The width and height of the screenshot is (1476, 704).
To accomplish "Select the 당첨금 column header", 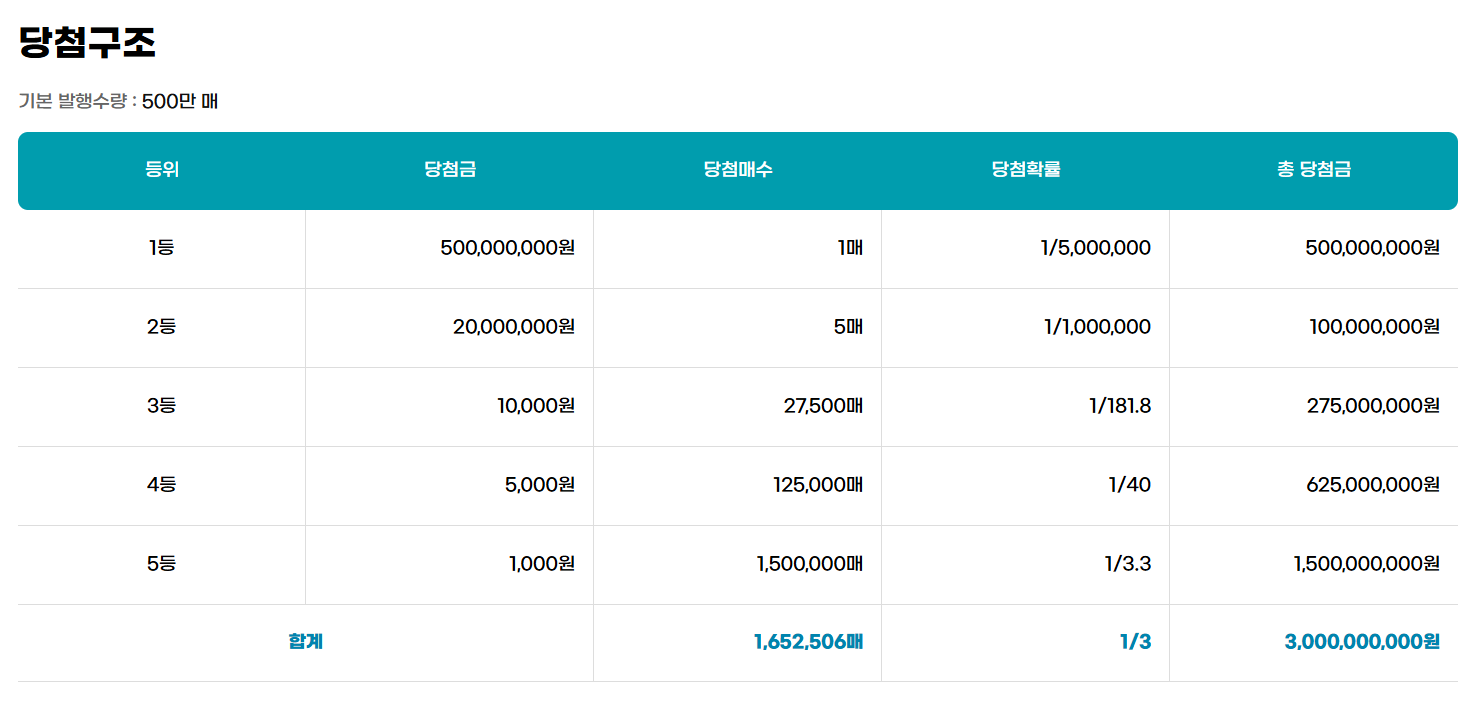I will pyautogui.click(x=448, y=170).
